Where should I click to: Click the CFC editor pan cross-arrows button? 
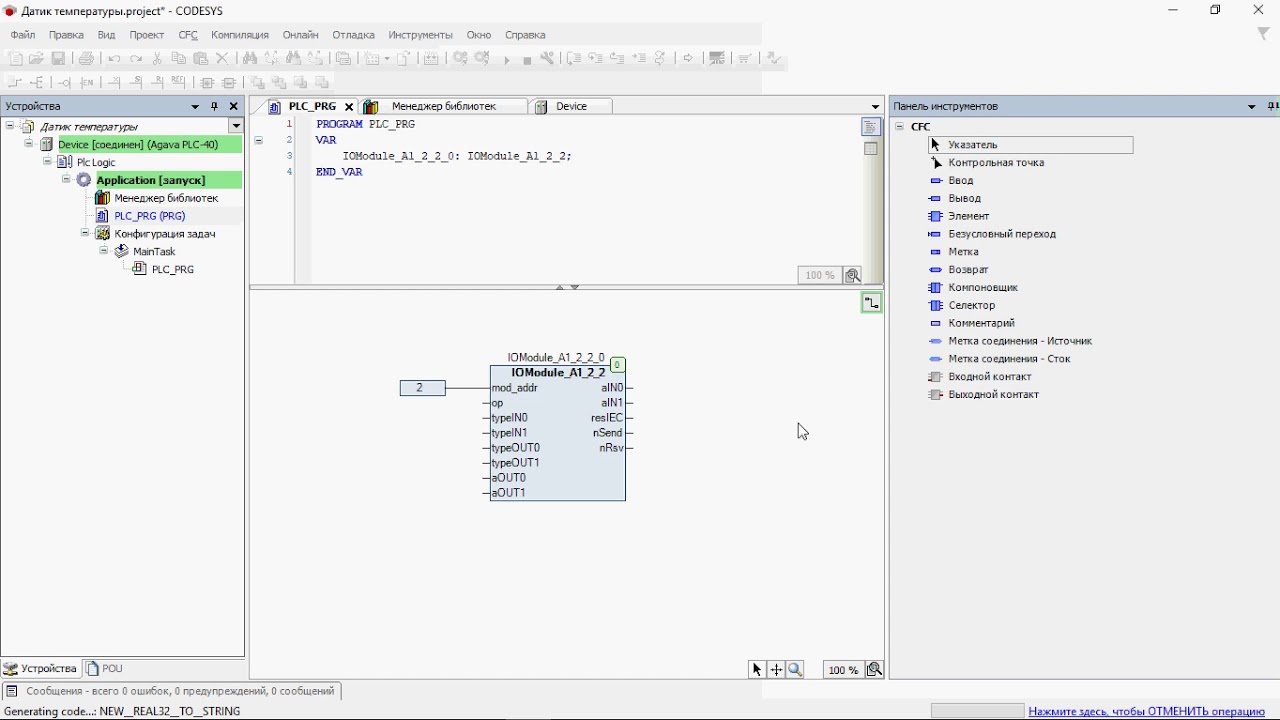click(x=776, y=670)
